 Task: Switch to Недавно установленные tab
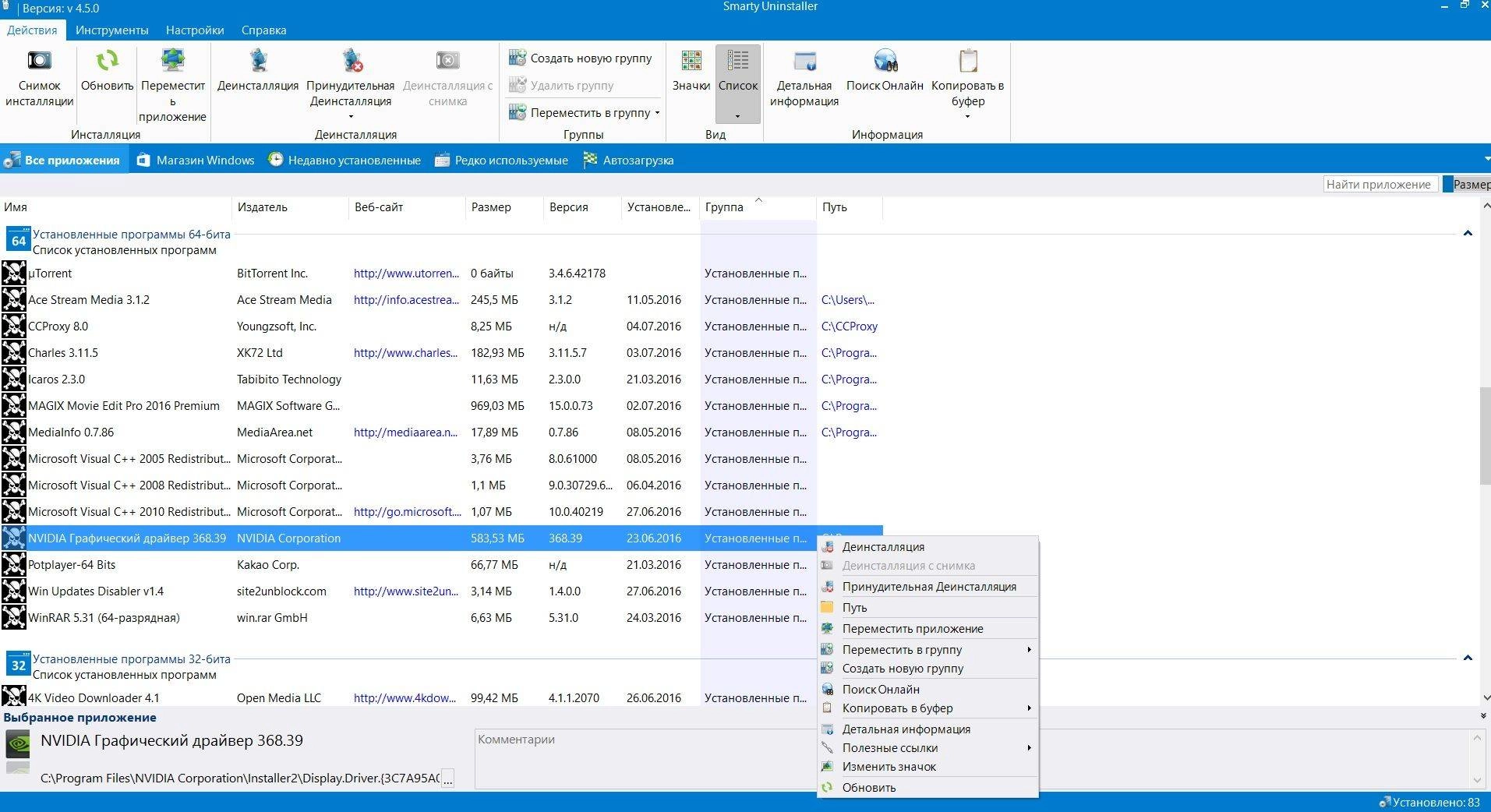click(x=344, y=160)
